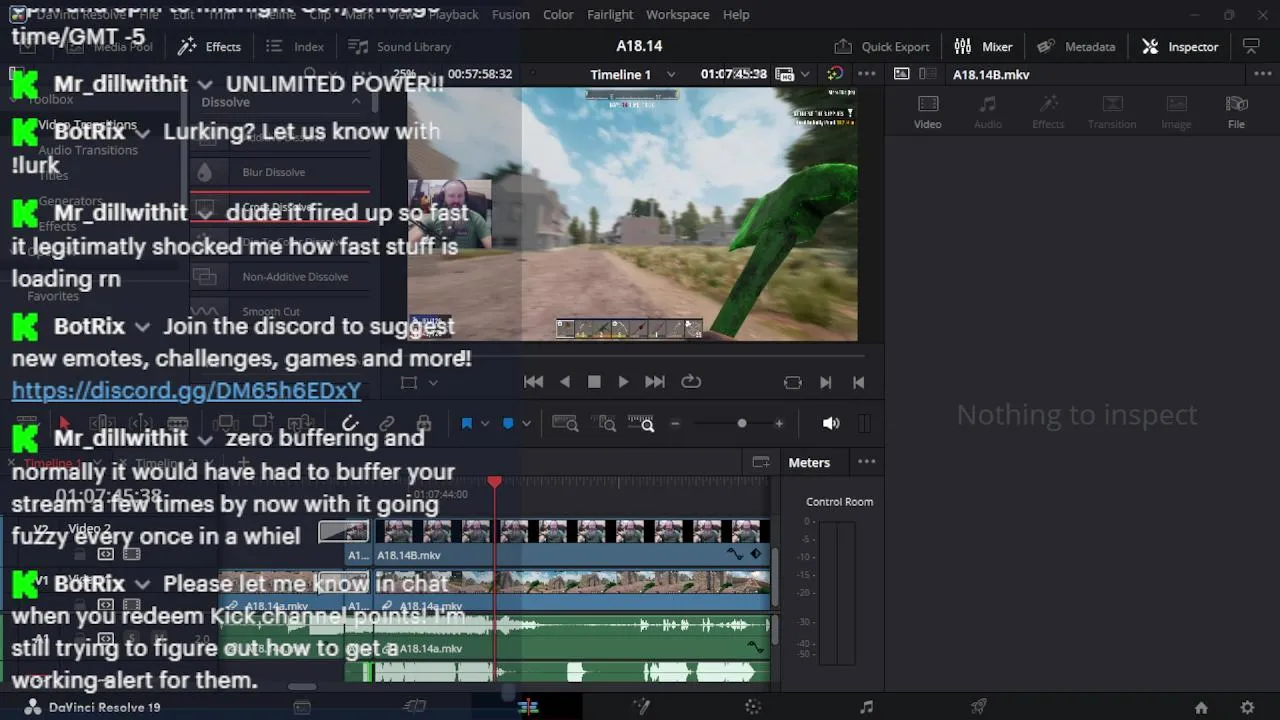The width and height of the screenshot is (1280, 720).
Task: Adjust the timeline zoom slider handle
Action: tap(741, 424)
